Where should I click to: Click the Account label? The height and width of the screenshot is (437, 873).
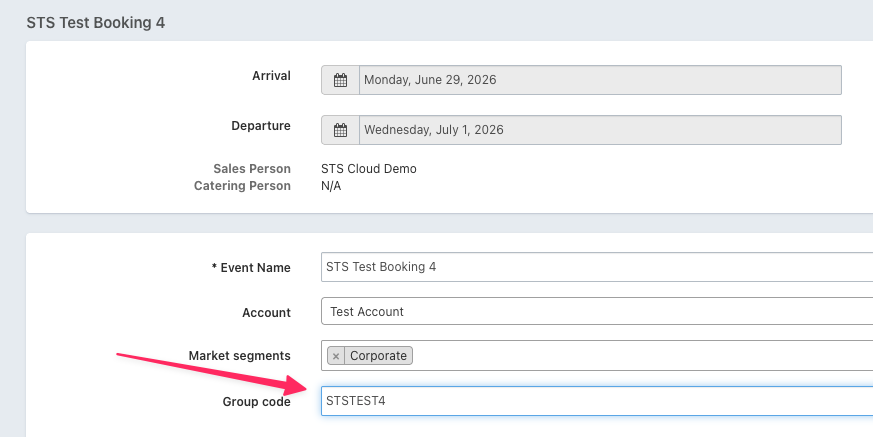coord(266,313)
